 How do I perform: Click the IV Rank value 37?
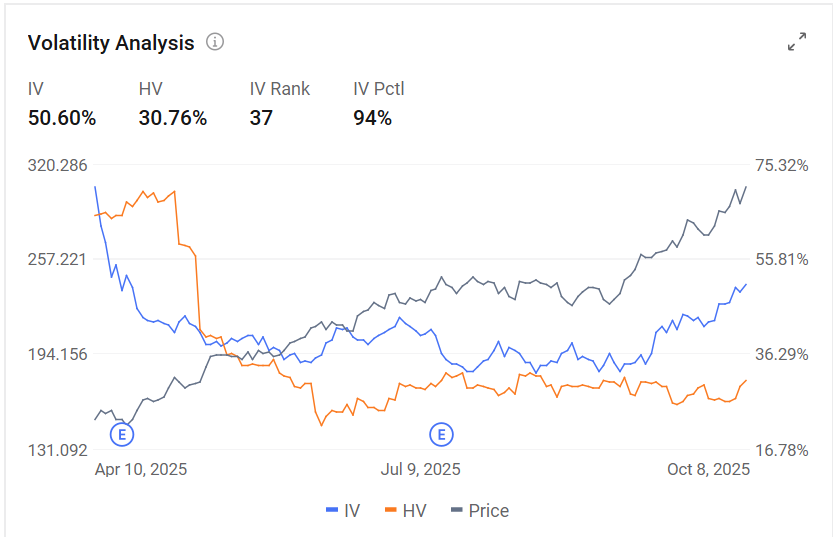tap(261, 118)
